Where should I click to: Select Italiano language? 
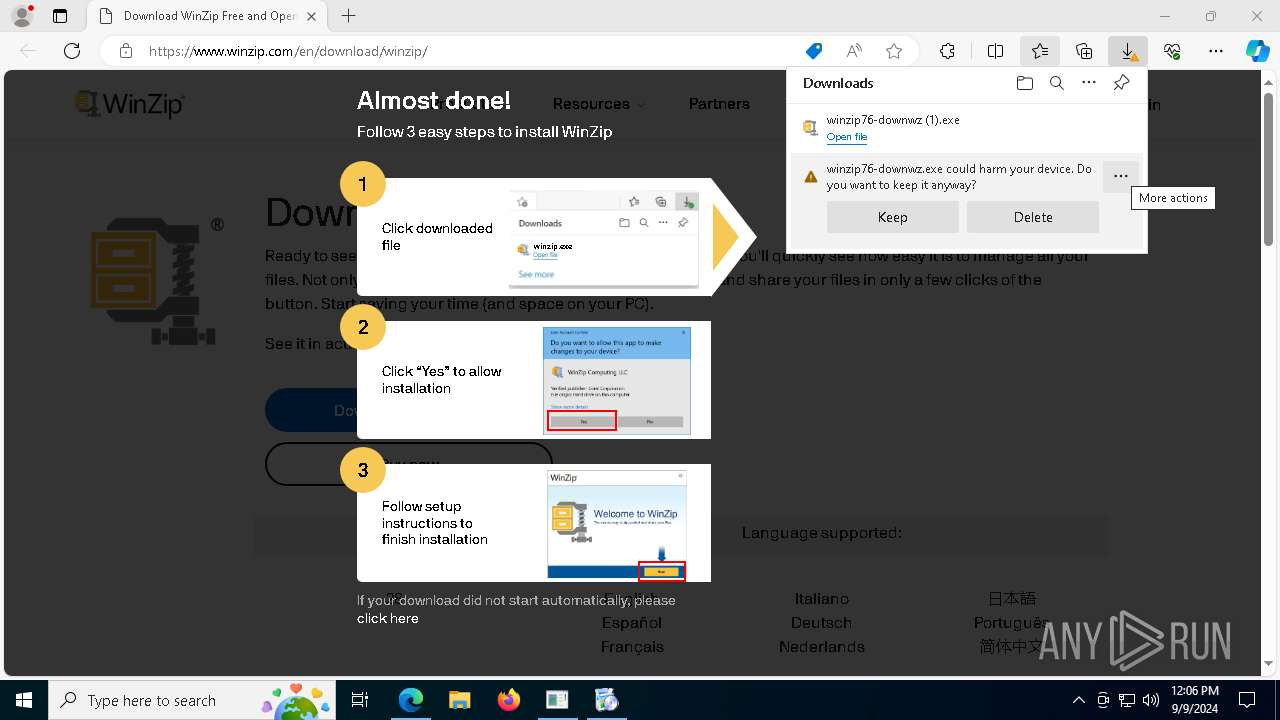click(x=822, y=599)
